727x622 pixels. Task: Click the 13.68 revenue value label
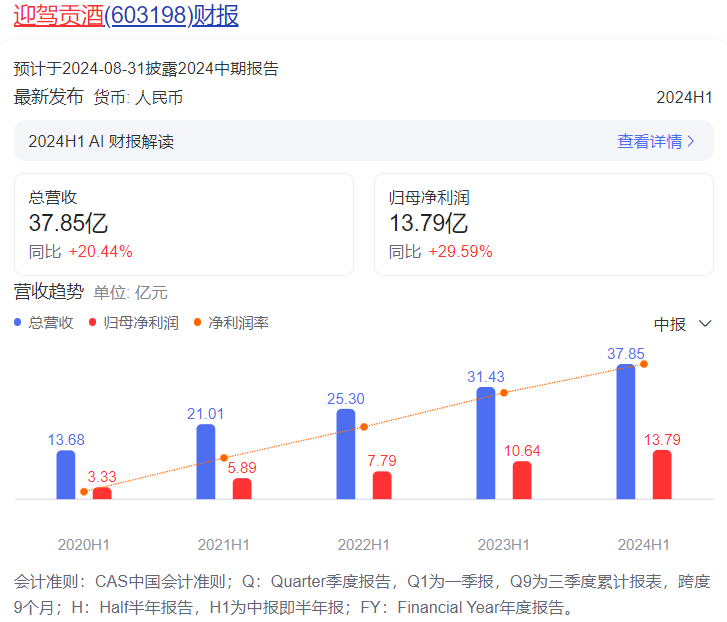66,439
